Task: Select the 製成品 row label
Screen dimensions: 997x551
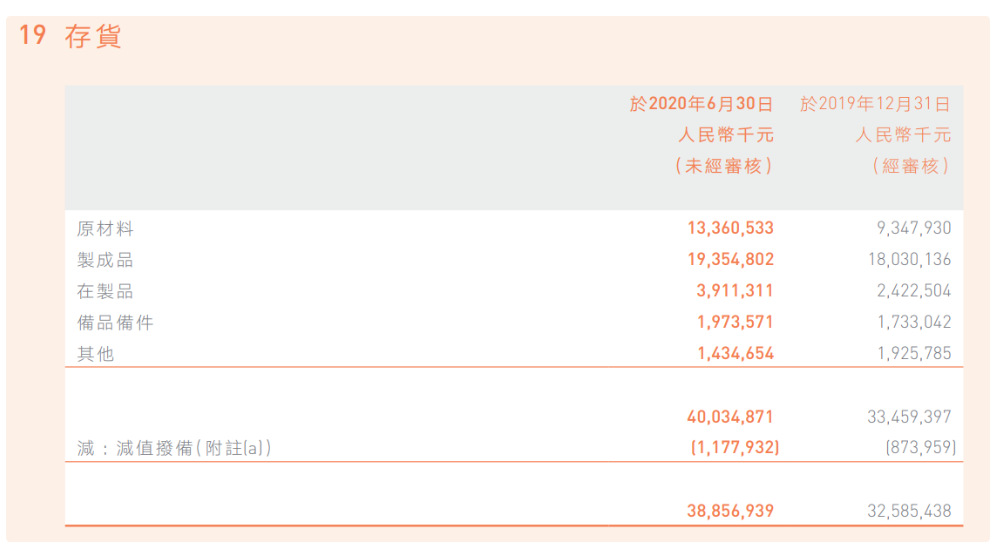Action: [105, 260]
